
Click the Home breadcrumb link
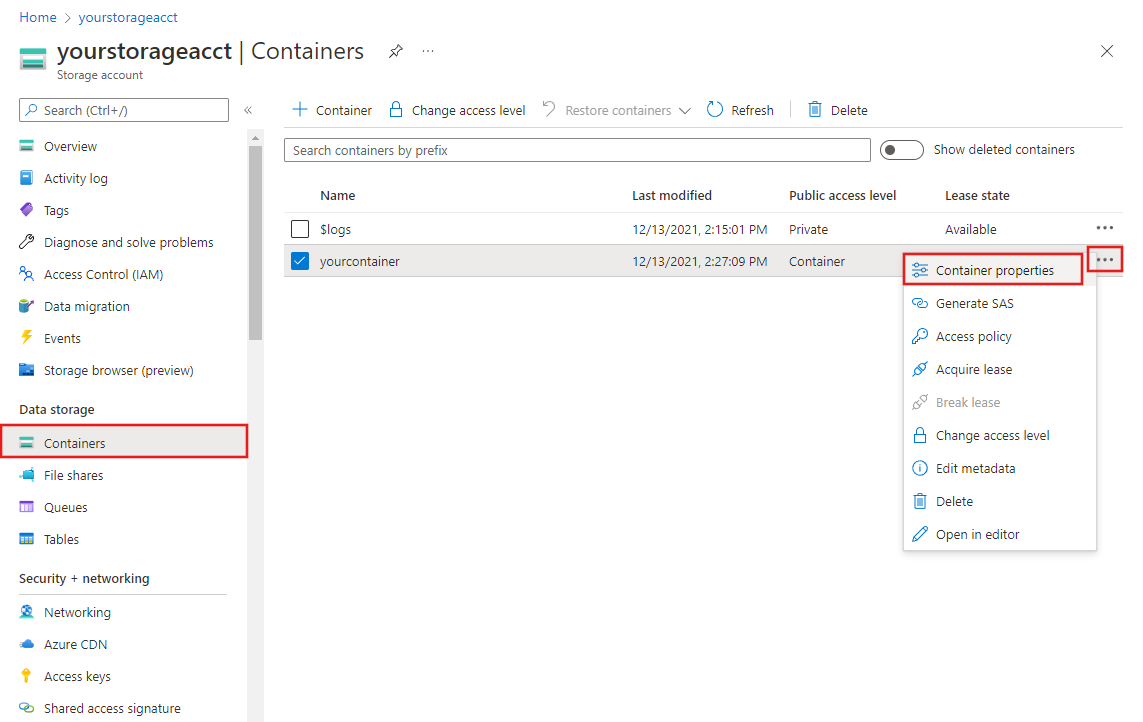pos(38,18)
